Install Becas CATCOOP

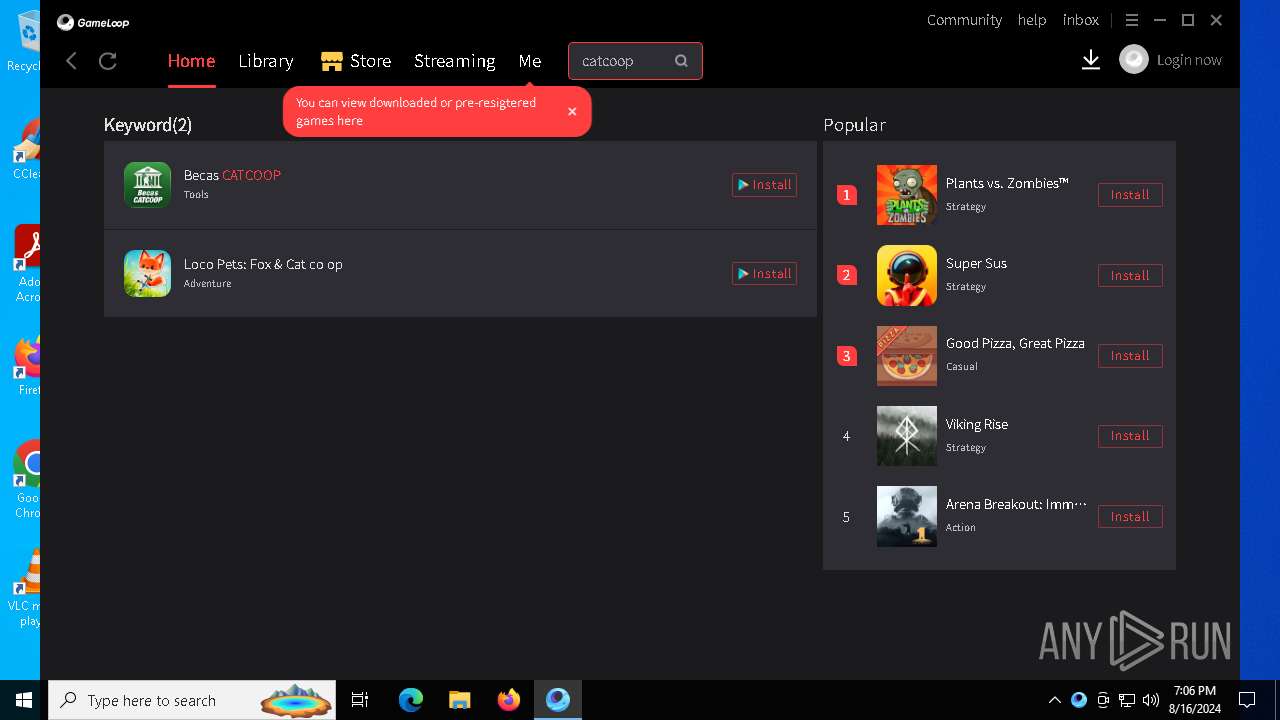point(764,185)
